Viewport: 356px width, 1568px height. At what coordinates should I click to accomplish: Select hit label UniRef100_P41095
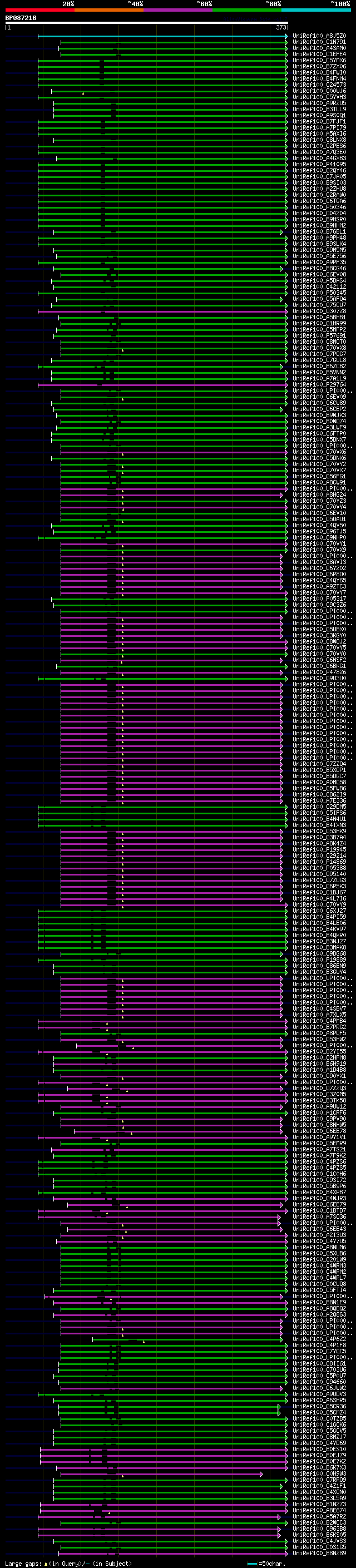(319, 164)
